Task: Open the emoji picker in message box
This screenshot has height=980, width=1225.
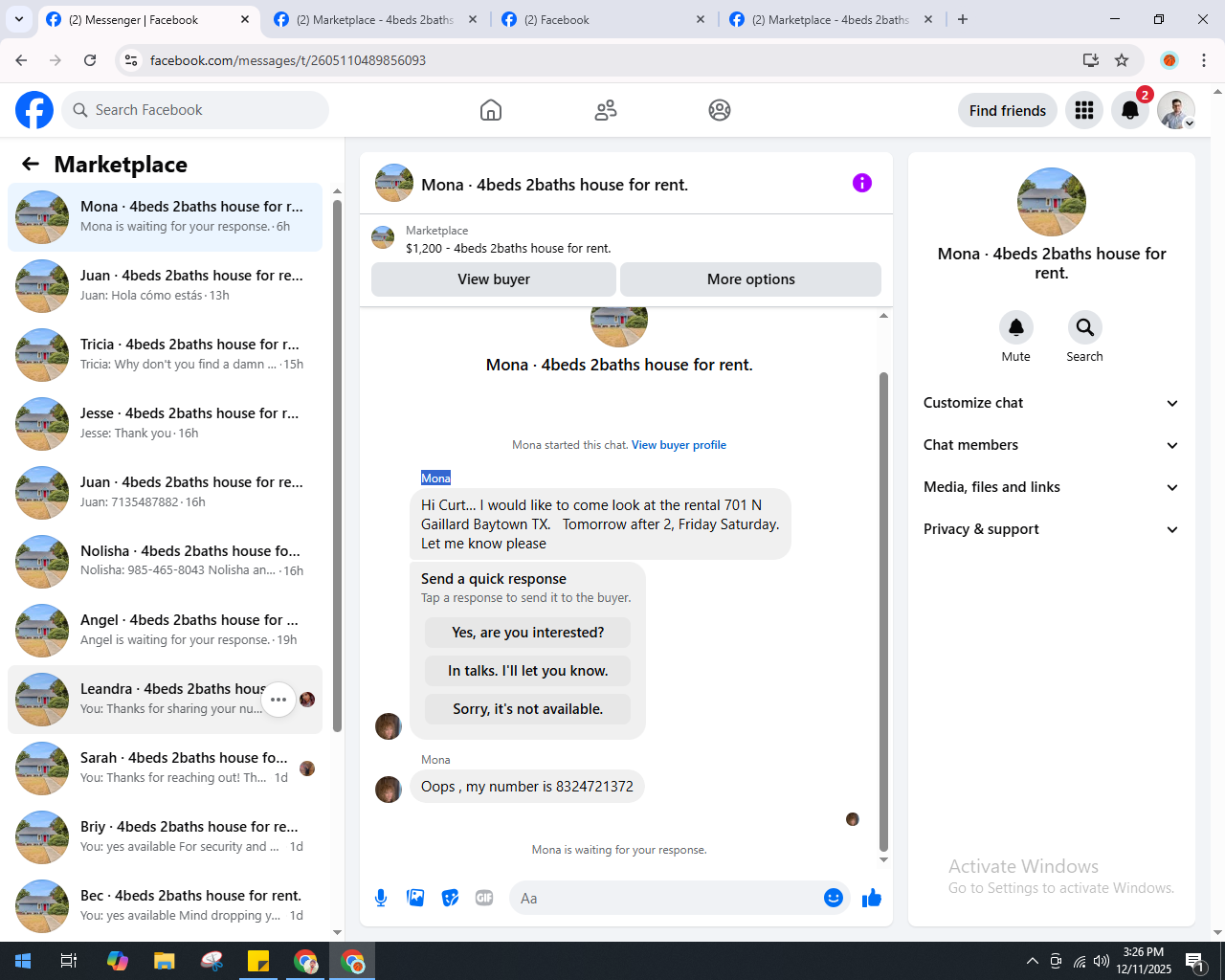Action: click(x=834, y=898)
